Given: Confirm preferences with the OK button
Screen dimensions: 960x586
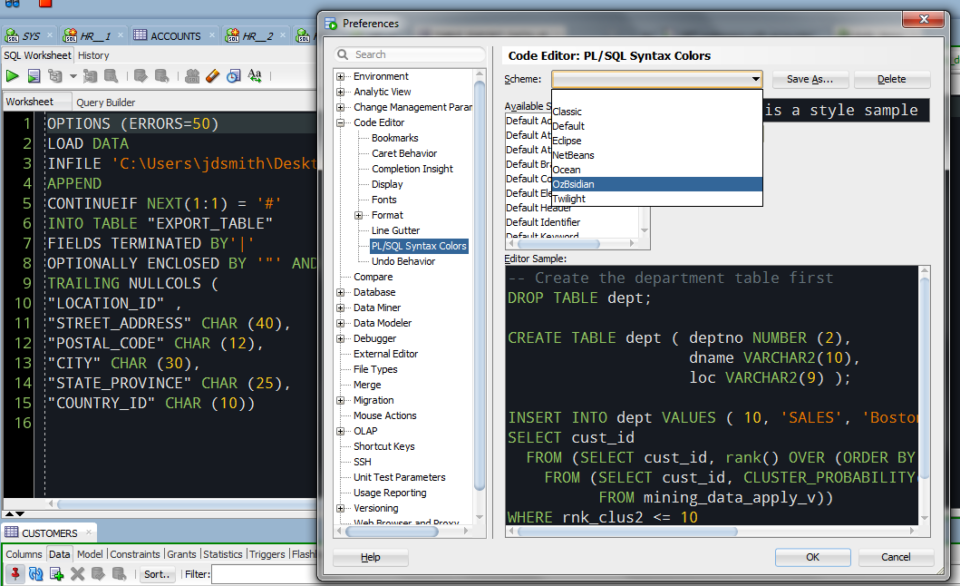Looking at the screenshot, I should pos(812,557).
